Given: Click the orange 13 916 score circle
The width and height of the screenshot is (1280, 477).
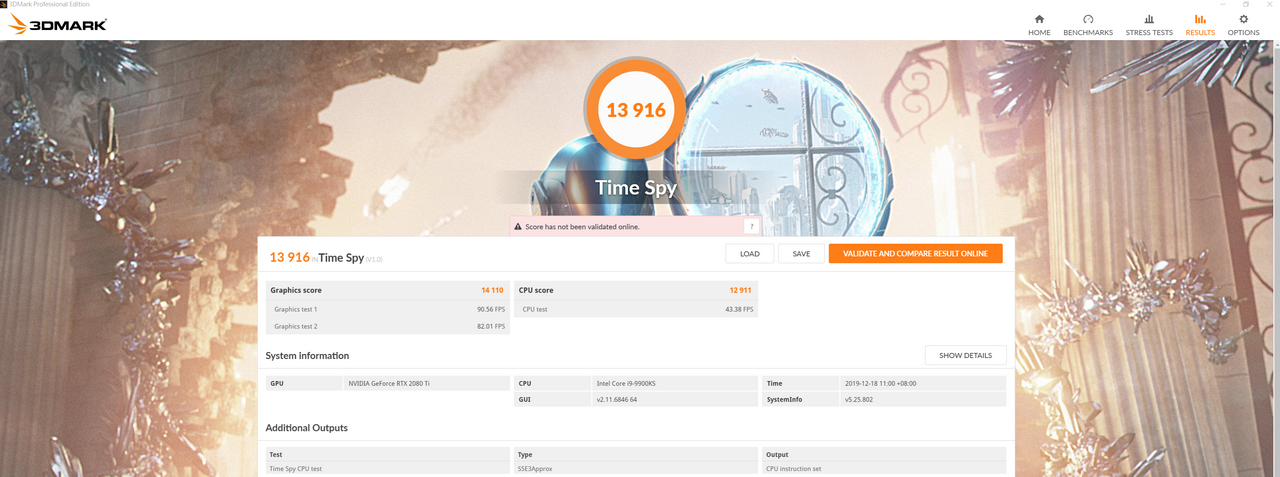Looking at the screenshot, I should (636, 110).
